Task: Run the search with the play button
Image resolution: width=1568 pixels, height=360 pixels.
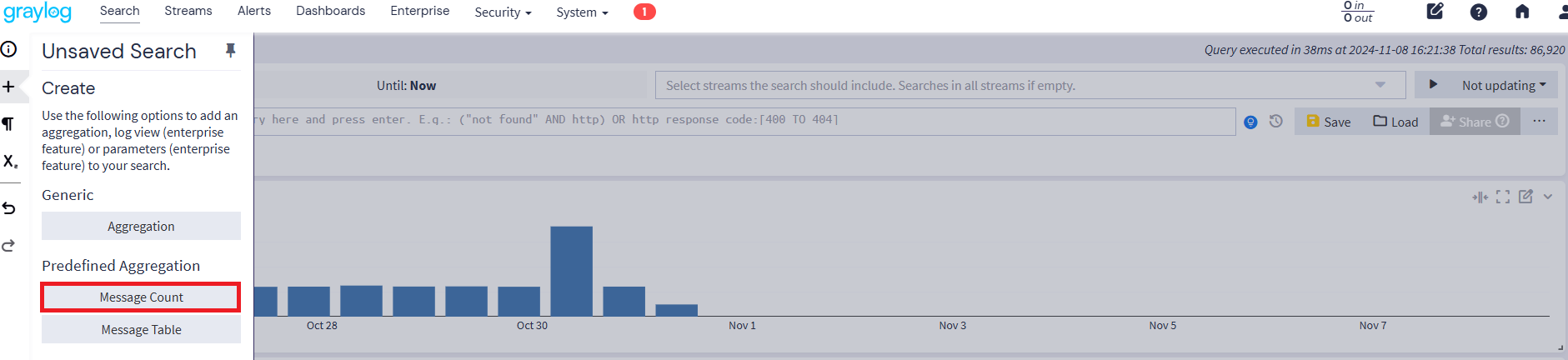Action: 1433,85
